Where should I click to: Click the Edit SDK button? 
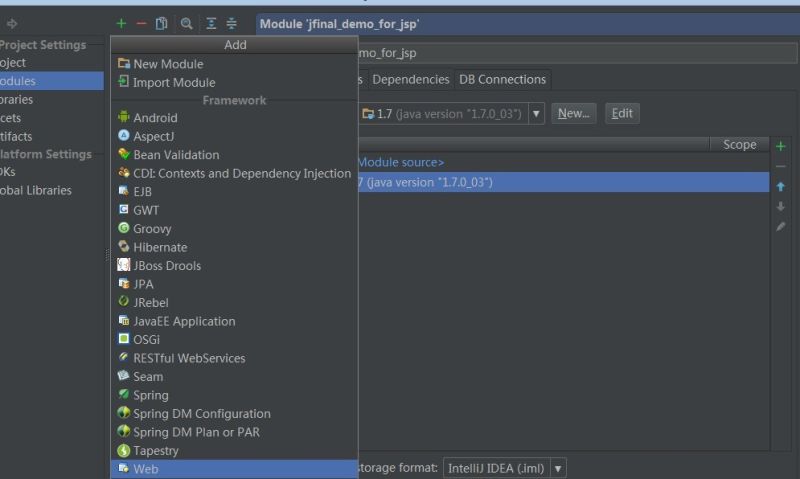(622, 113)
